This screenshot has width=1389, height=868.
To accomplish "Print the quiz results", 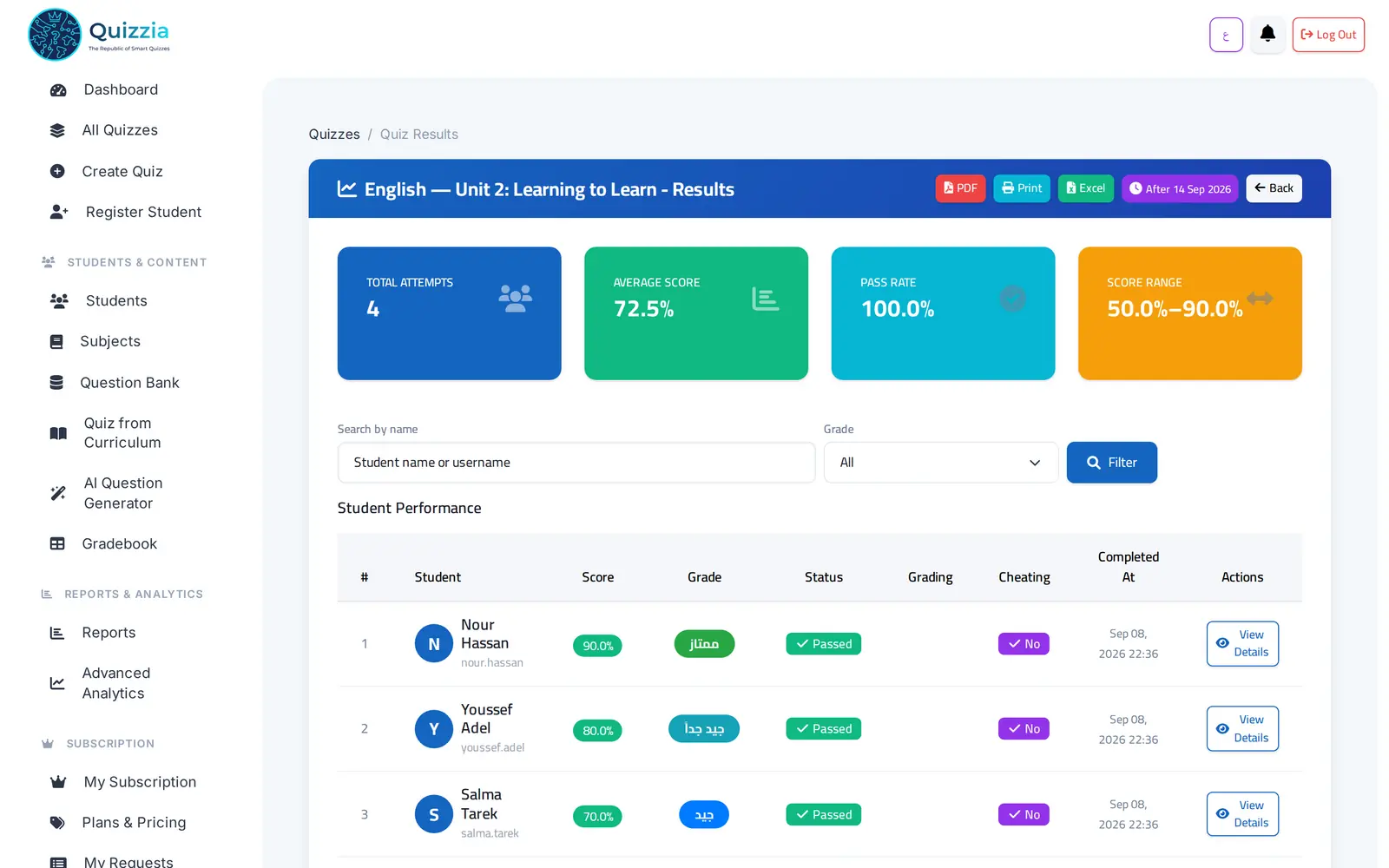I will 1022,188.
